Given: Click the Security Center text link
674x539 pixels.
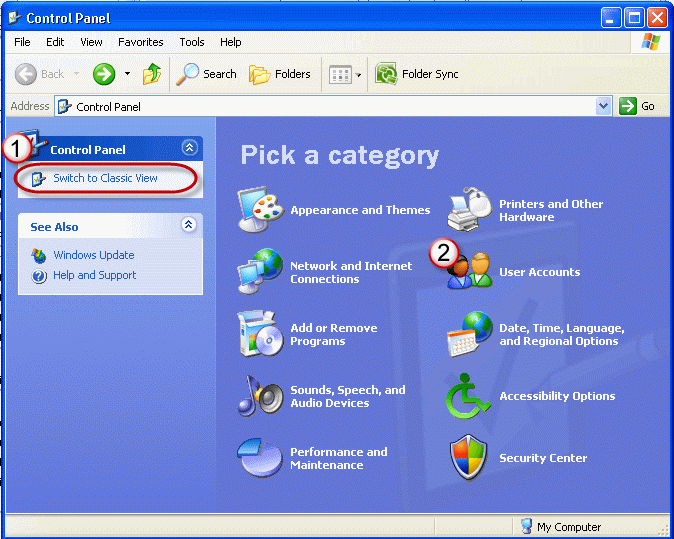Looking at the screenshot, I should click(543, 458).
